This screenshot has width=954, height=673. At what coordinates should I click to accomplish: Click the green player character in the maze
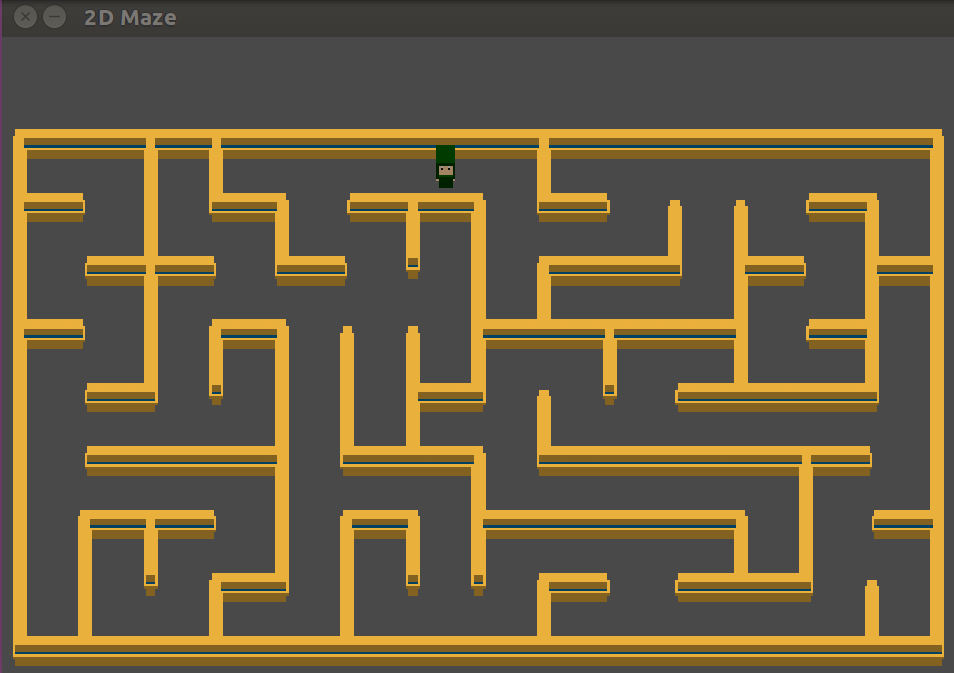pyautogui.click(x=445, y=166)
